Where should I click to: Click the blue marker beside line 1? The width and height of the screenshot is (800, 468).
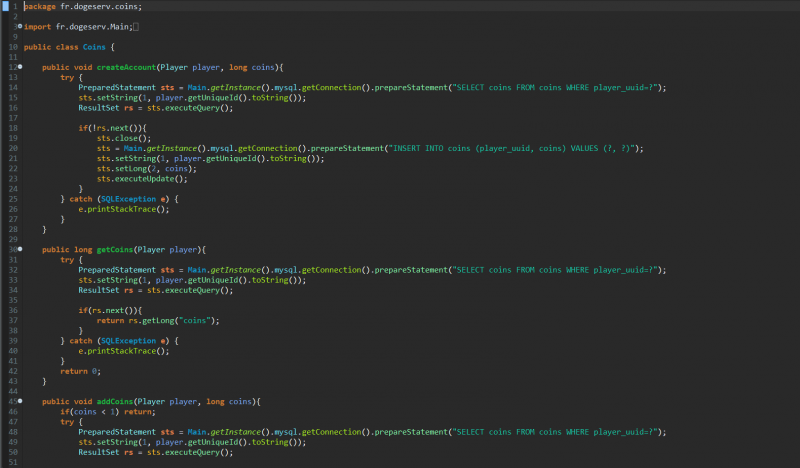pyautogui.click(x=6, y=6)
